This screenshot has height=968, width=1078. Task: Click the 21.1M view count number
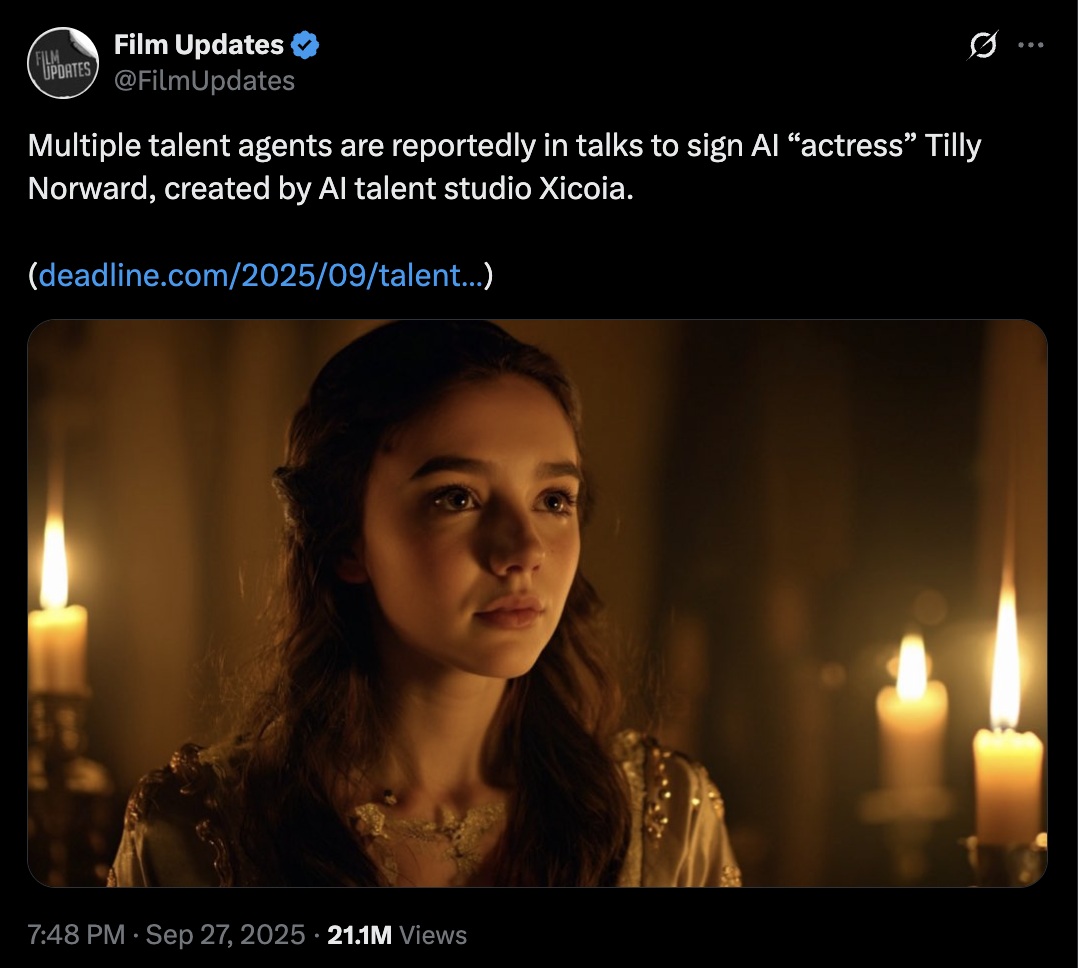point(359,935)
